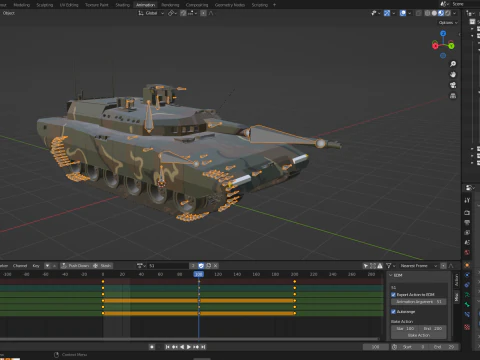Jump to the last frame
This screenshot has height=360, width=480.
203,347
